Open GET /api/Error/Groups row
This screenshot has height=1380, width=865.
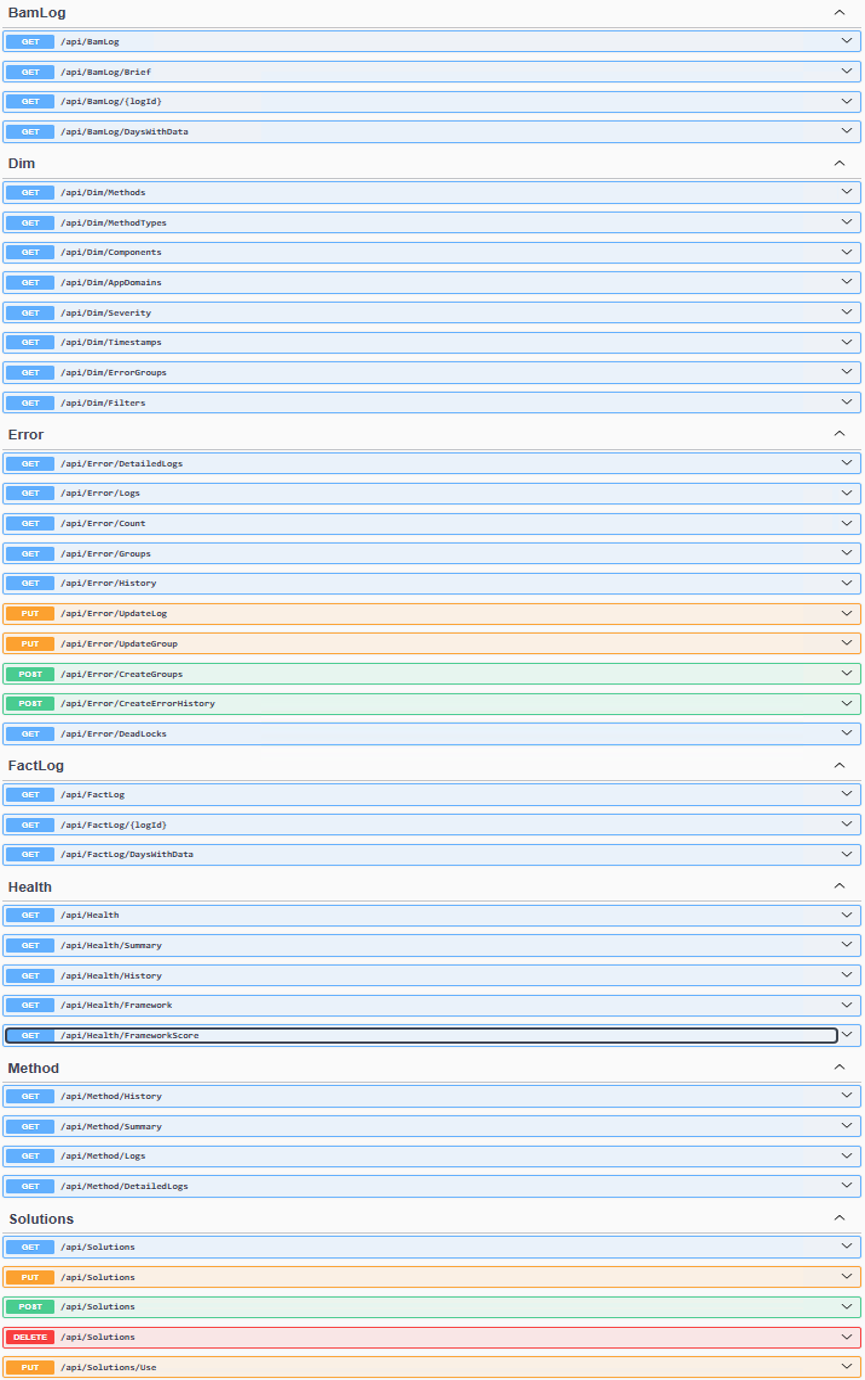click(x=432, y=553)
